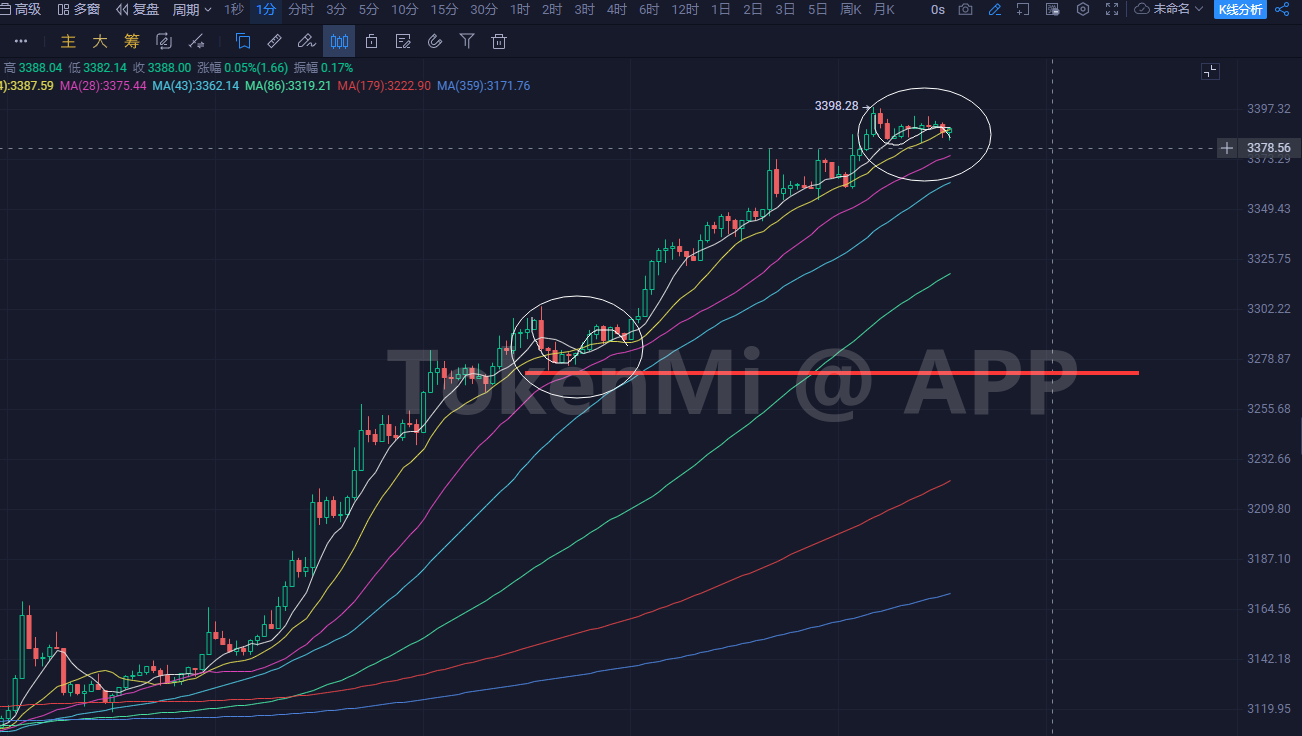Select the 1日 daily timeframe tab
This screenshot has width=1302, height=736.
[x=720, y=10]
